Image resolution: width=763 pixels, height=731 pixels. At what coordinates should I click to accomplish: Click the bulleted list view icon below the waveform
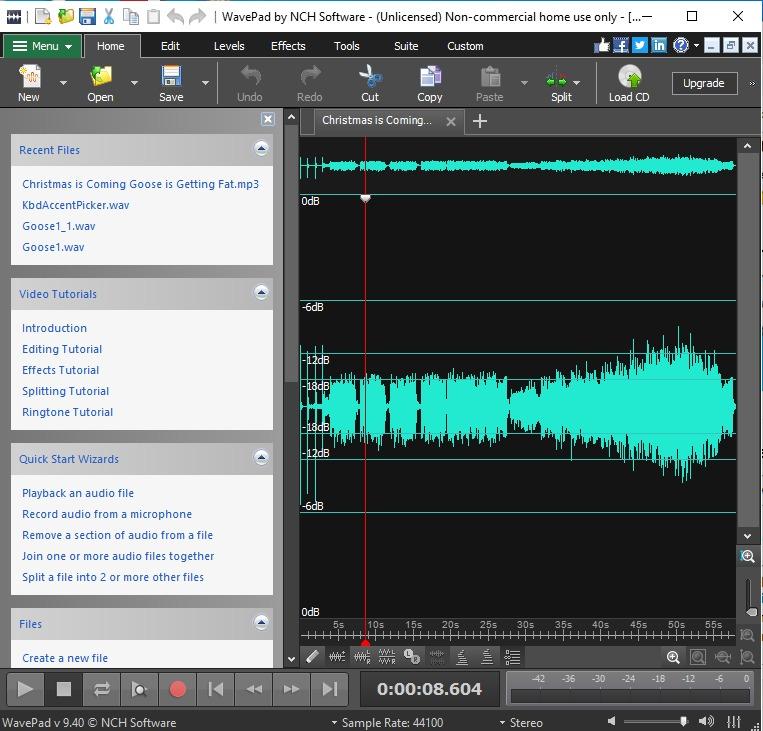coord(512,657)
